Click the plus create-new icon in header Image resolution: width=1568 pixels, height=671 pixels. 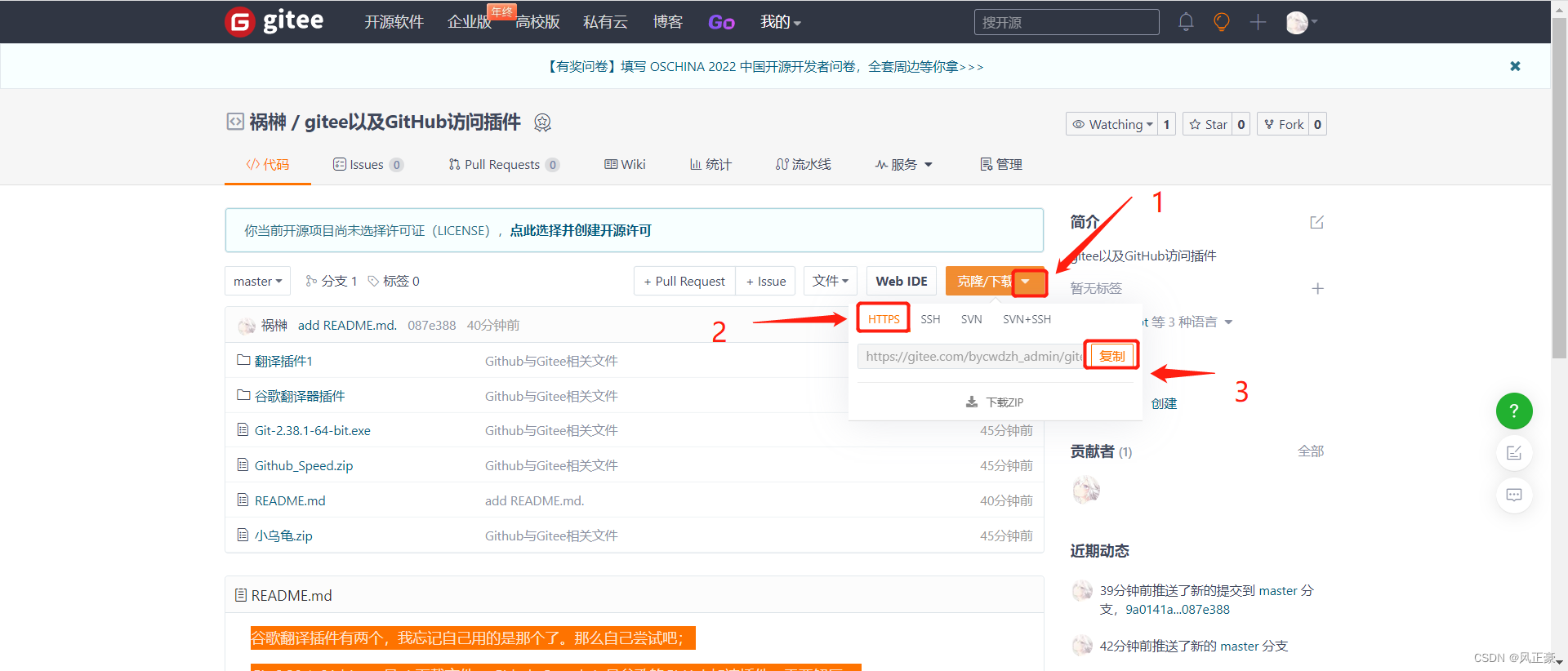1258,22
